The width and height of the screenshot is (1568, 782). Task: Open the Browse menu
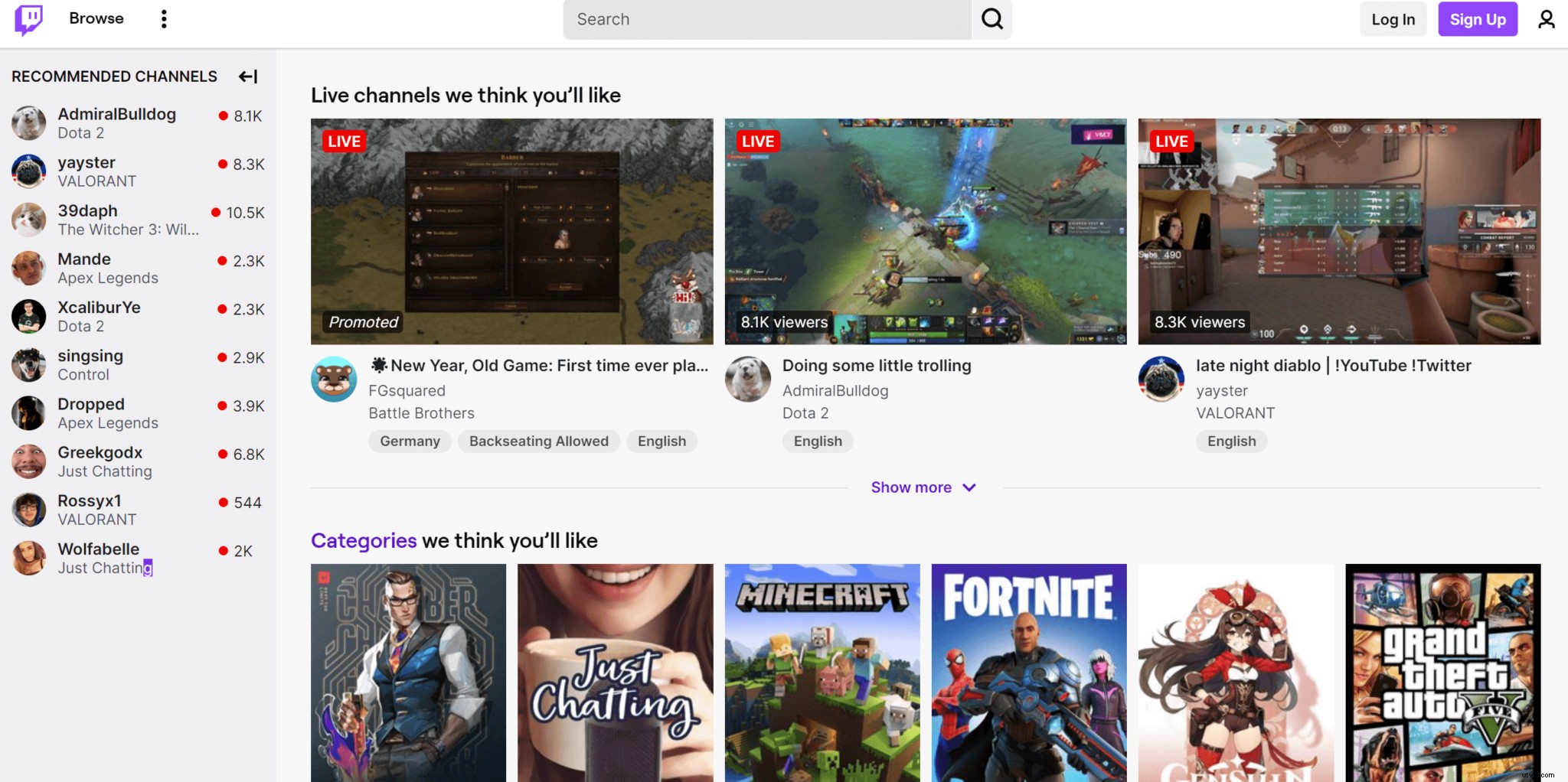(x=96, y=18)
